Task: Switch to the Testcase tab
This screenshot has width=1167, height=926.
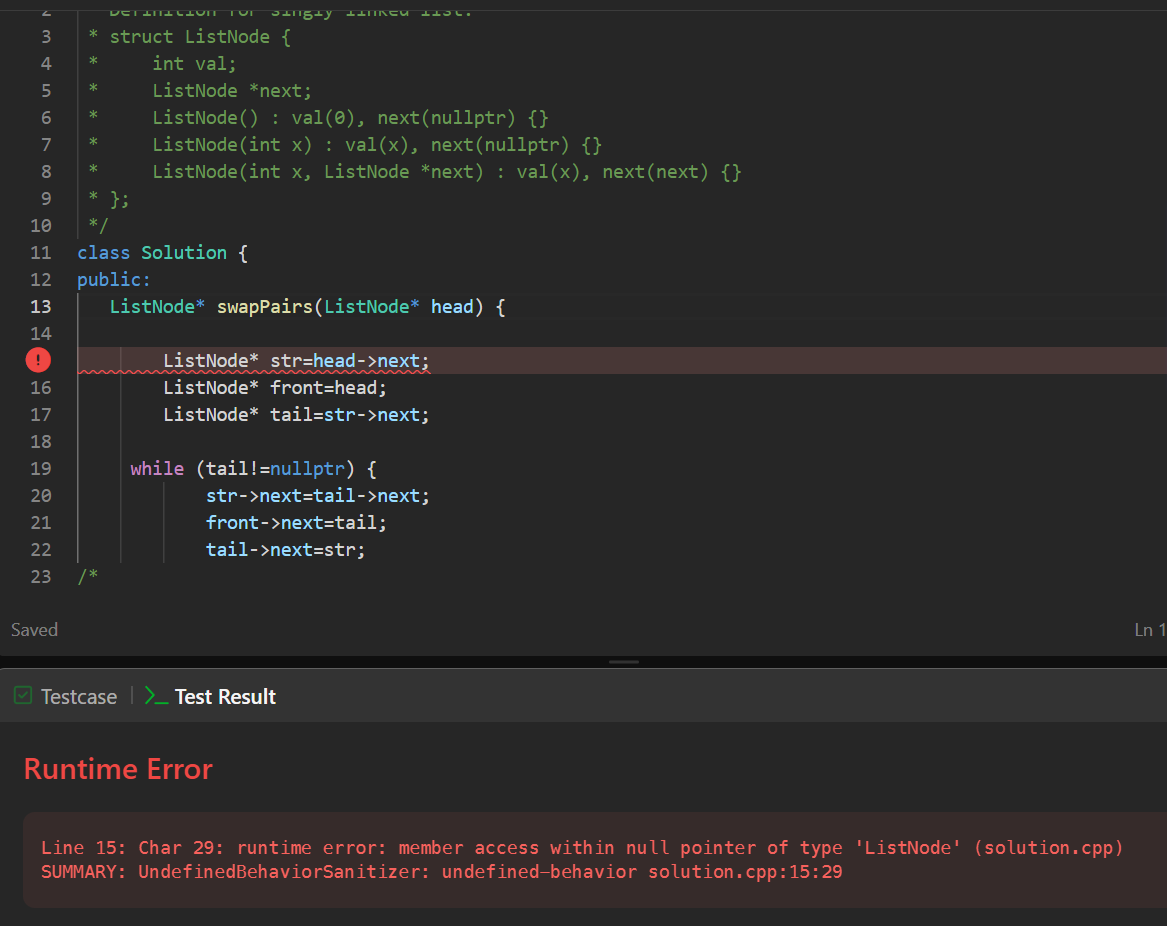Action: point(78,697)
